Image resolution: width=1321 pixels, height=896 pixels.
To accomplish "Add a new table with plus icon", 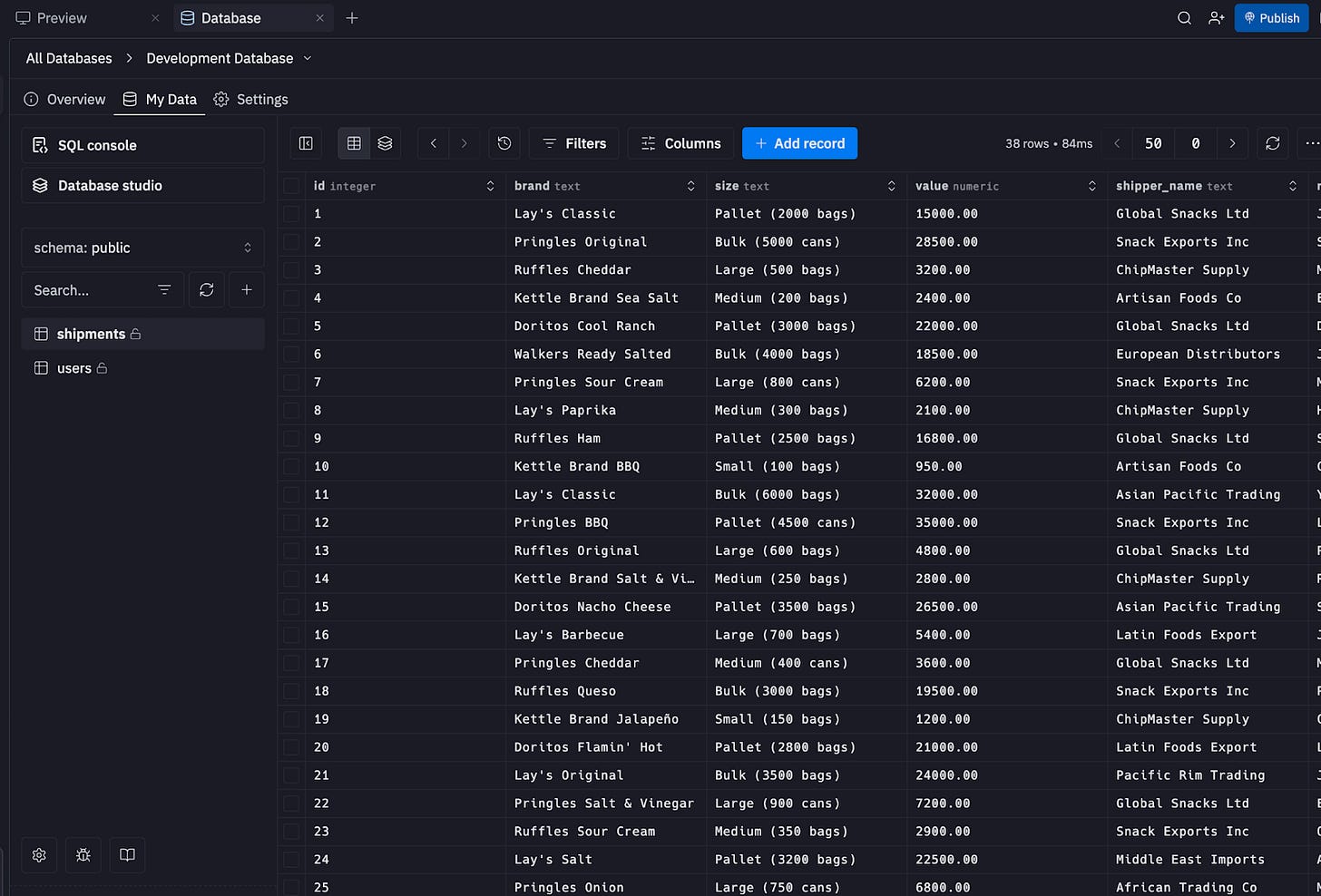I will click(x=247, y=290).
